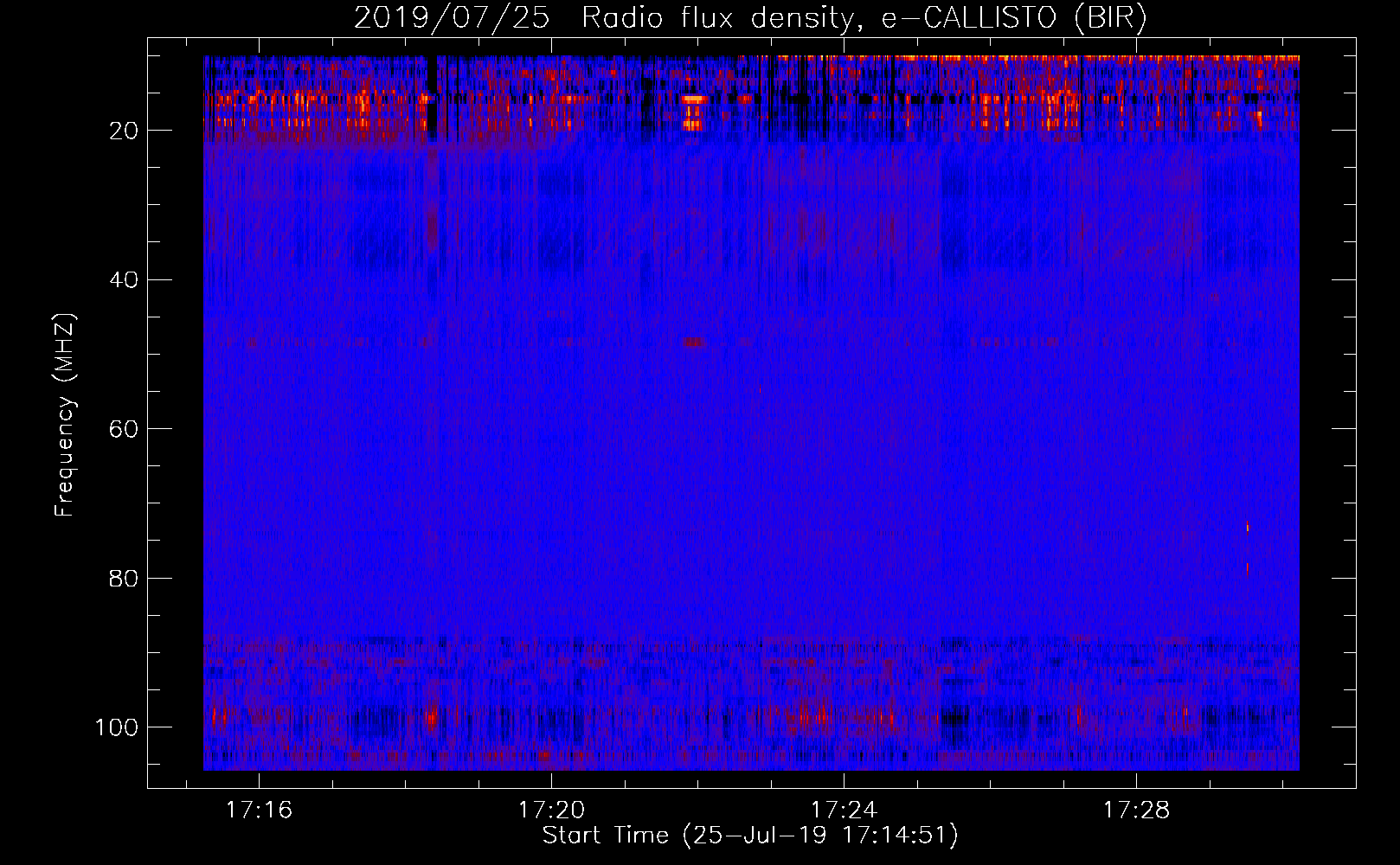The width and height of the screenshot is (1400, 865).
Task: Click the 80 MHz frequency tick label
Action: 124,578
